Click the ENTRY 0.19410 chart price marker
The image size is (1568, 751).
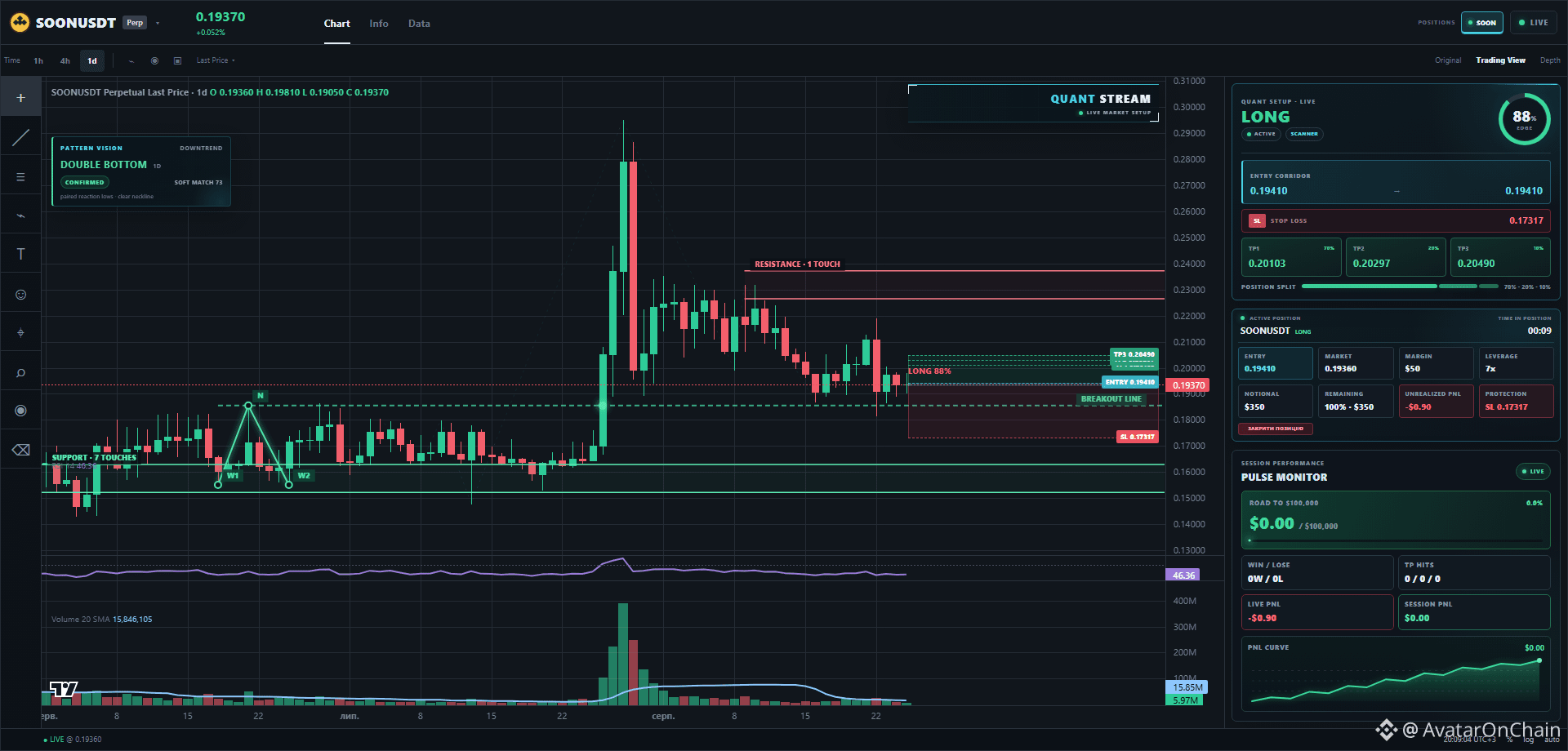[x=1130, y=382]
